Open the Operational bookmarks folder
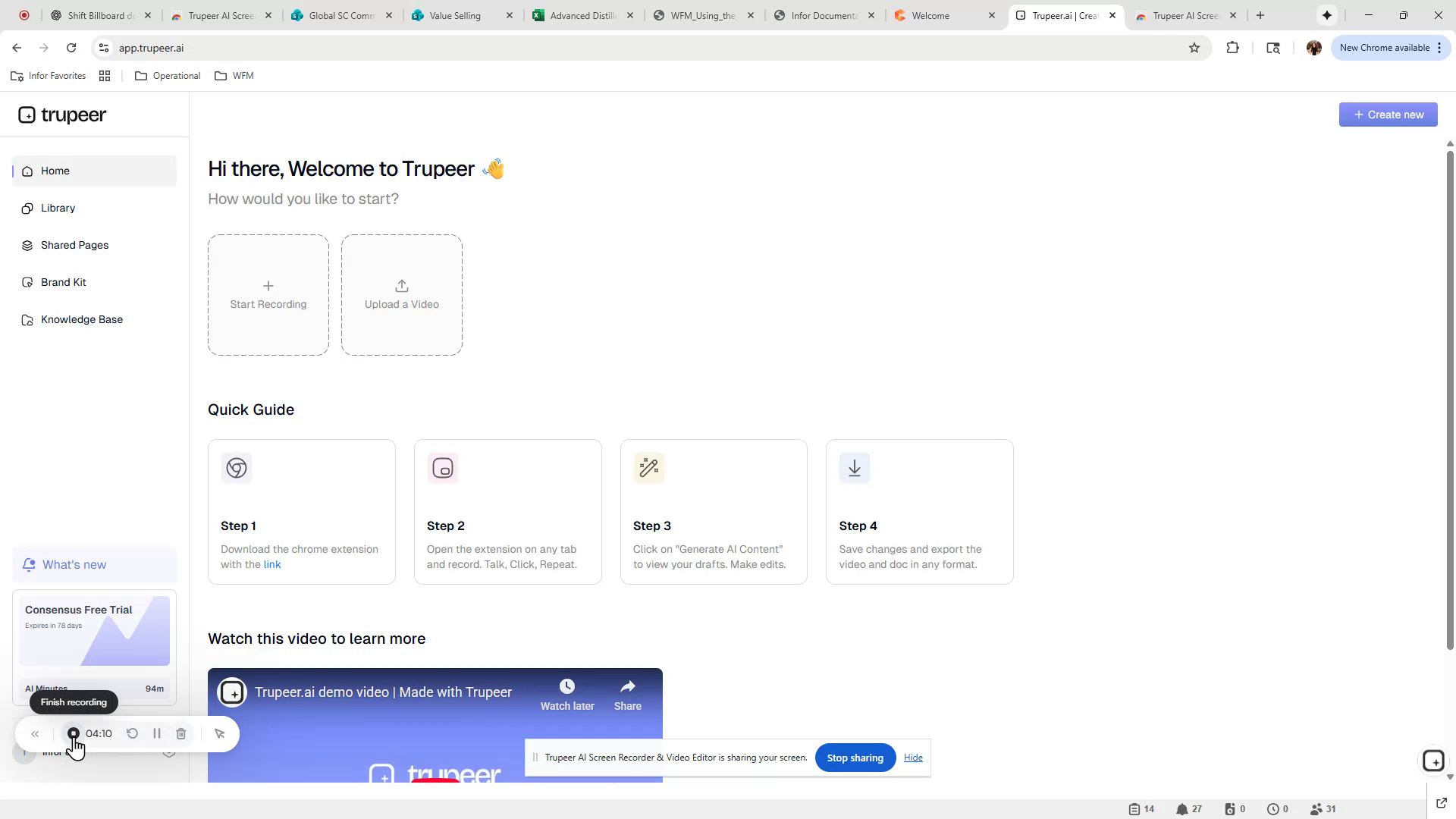The height and width of the screenshot is (819, 1456). coord(168,75)
